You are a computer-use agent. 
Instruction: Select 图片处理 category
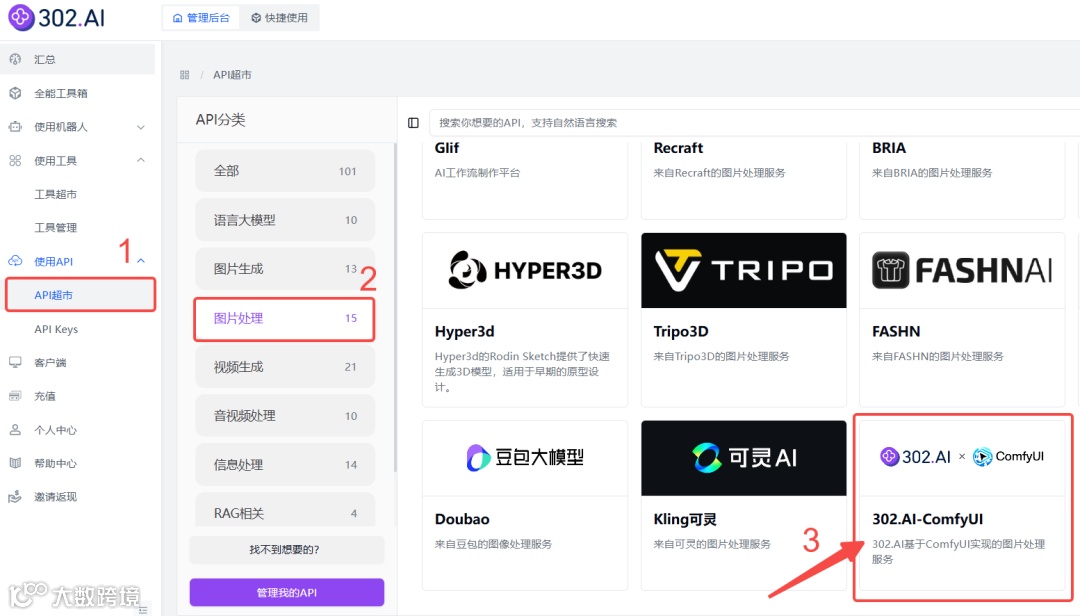[x=285, y=318]
